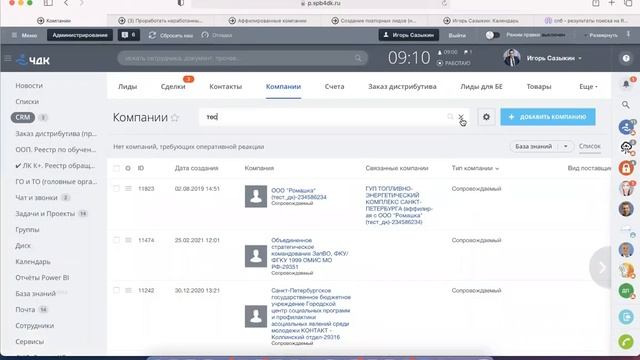
Task: Open Игорь Сазыкин user menu arrow
Action: 580,58
